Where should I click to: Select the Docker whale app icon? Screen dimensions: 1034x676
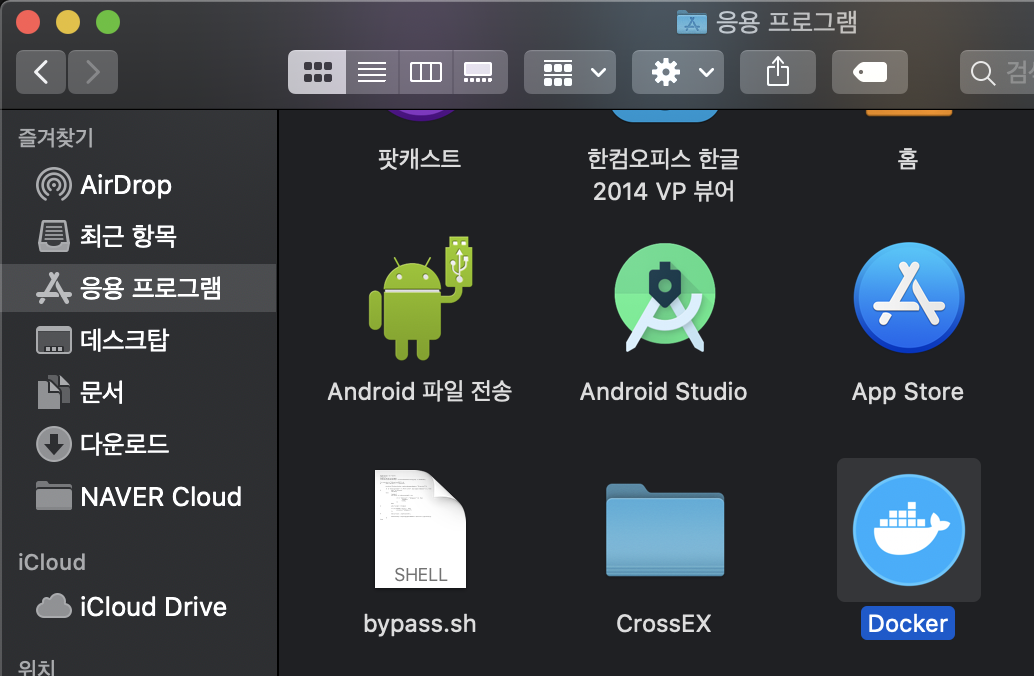point(909,530)
